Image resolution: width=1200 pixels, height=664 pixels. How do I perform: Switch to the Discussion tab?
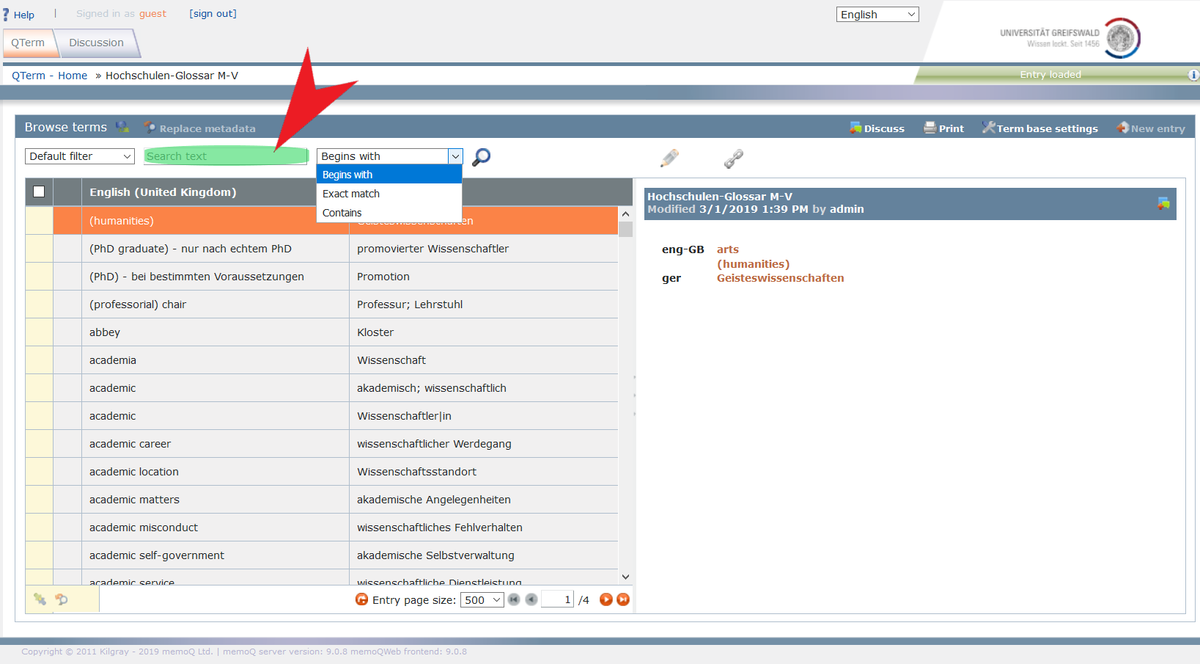(96, 43)
